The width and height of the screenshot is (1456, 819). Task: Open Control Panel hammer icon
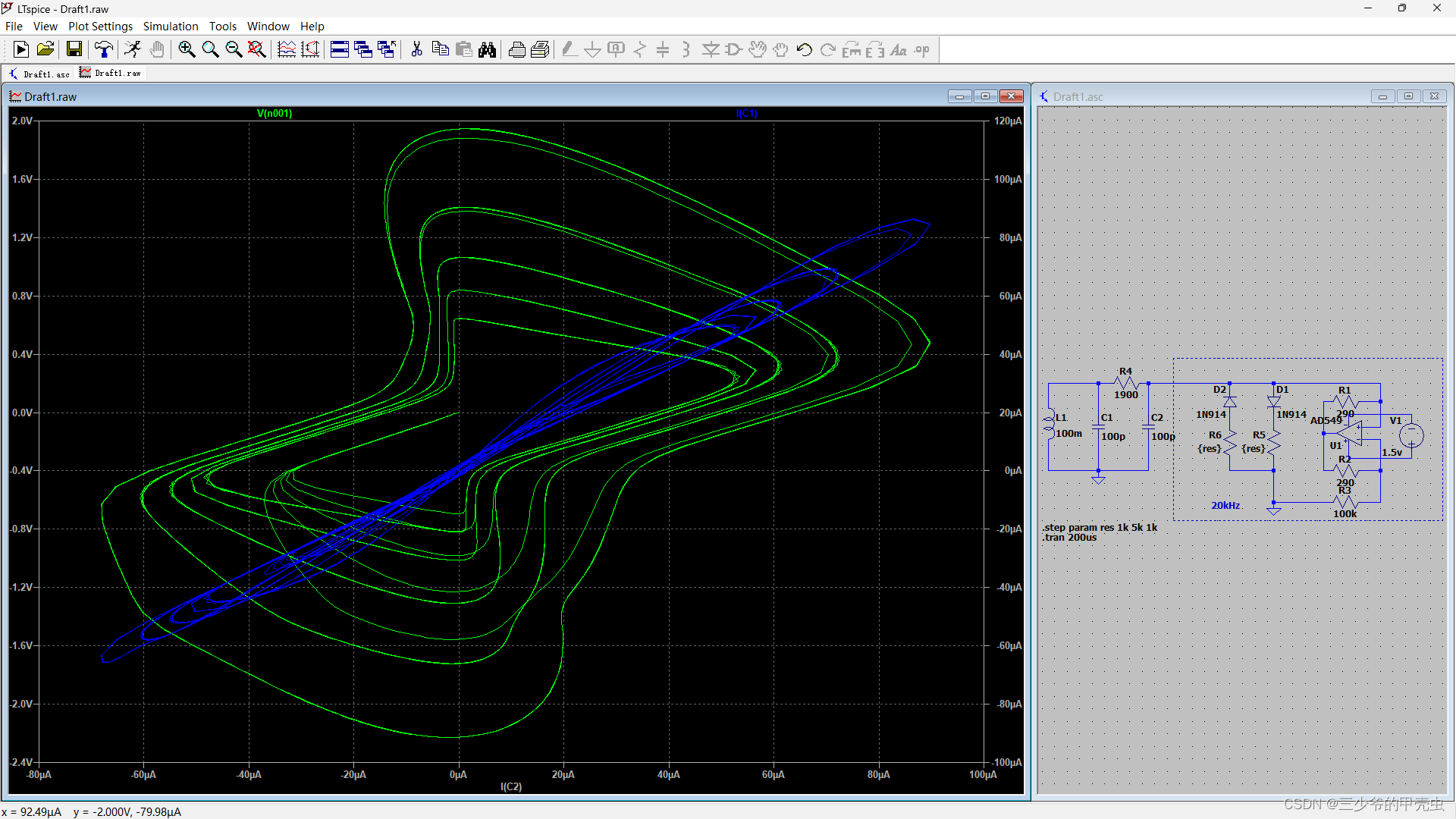[104, 50]
